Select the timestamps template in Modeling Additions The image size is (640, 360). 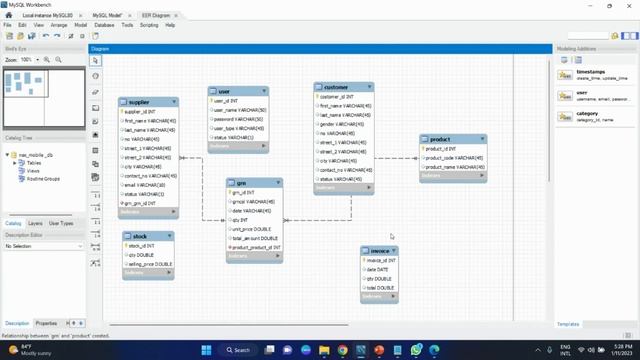[596, 75]
